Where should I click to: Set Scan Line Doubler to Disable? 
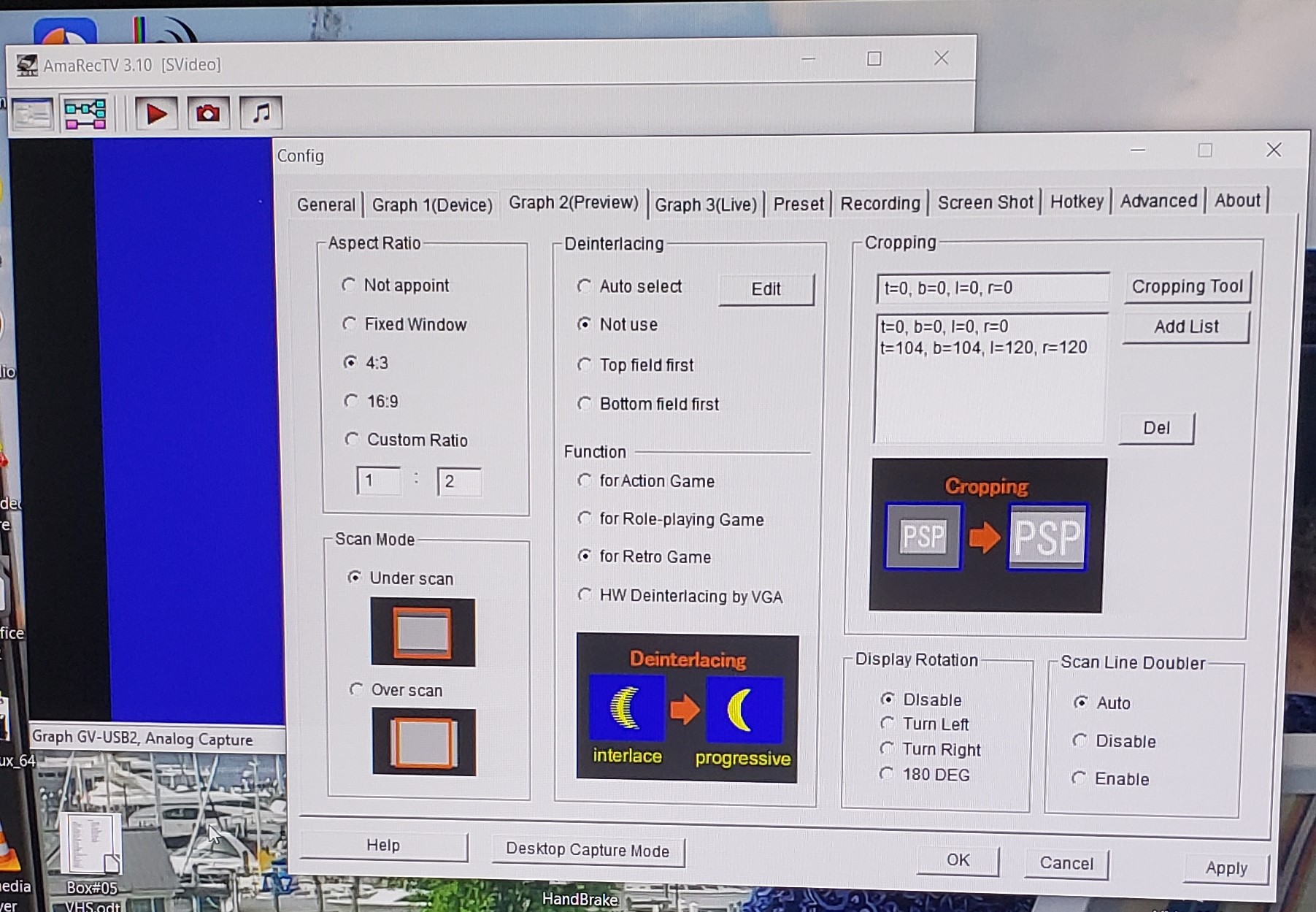(1114, 741)
